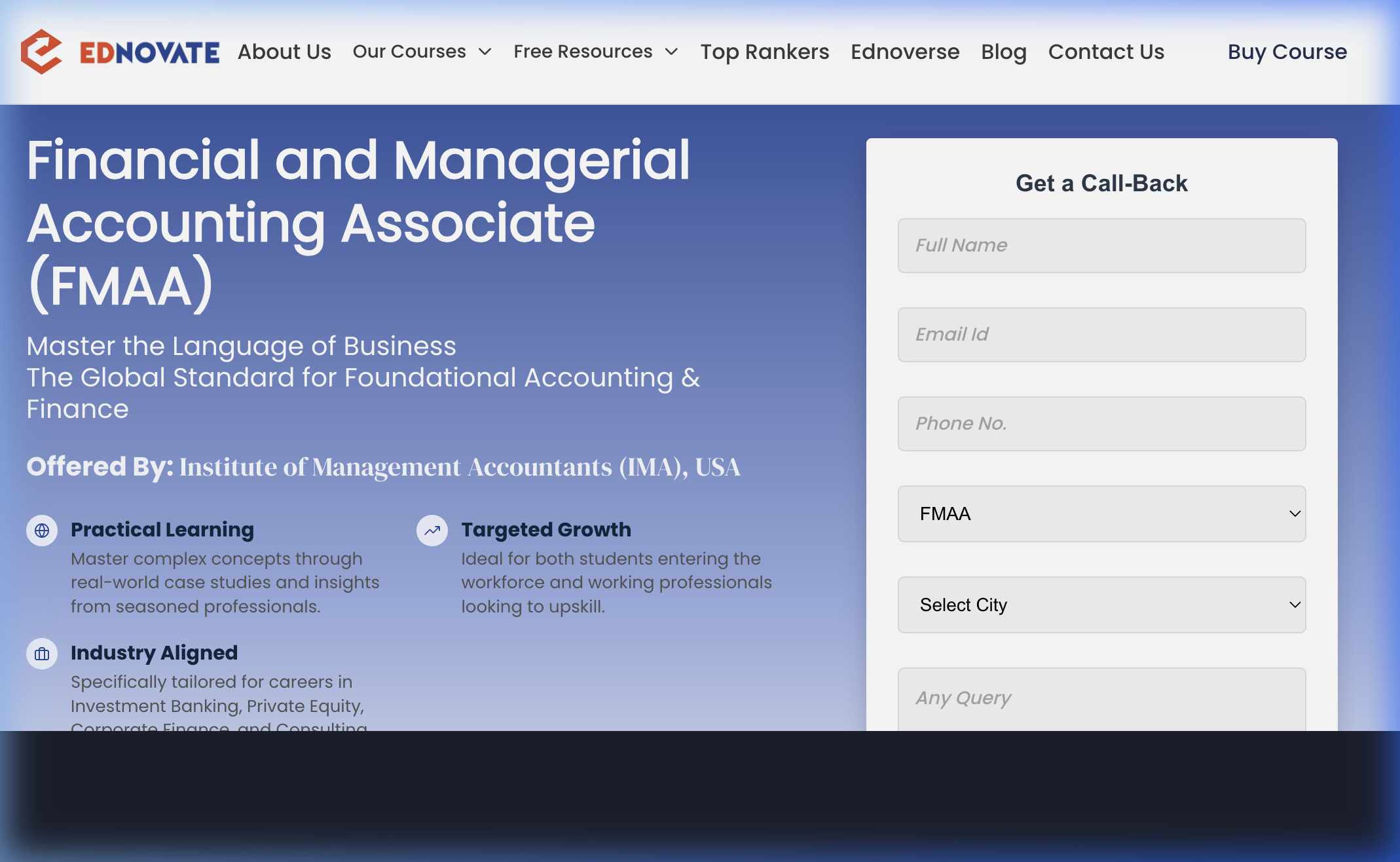The image size is (1400, 862).
Task: Open the About Us page
Action: coord(284,52)
